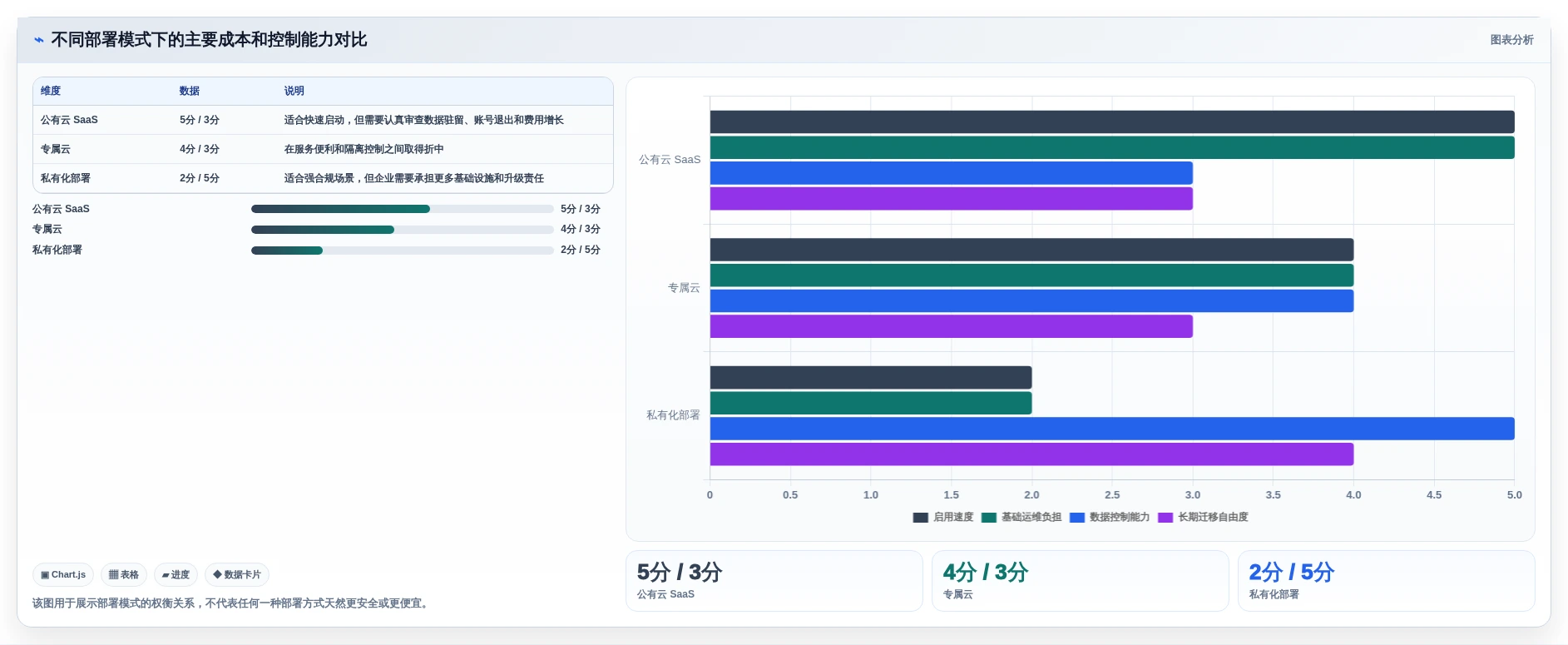Viewport: 1568px width, 645px height.
Task: Click 公有云 SaaS purple 长期迁移自由度 chart bar
Action: pos(951,199)
